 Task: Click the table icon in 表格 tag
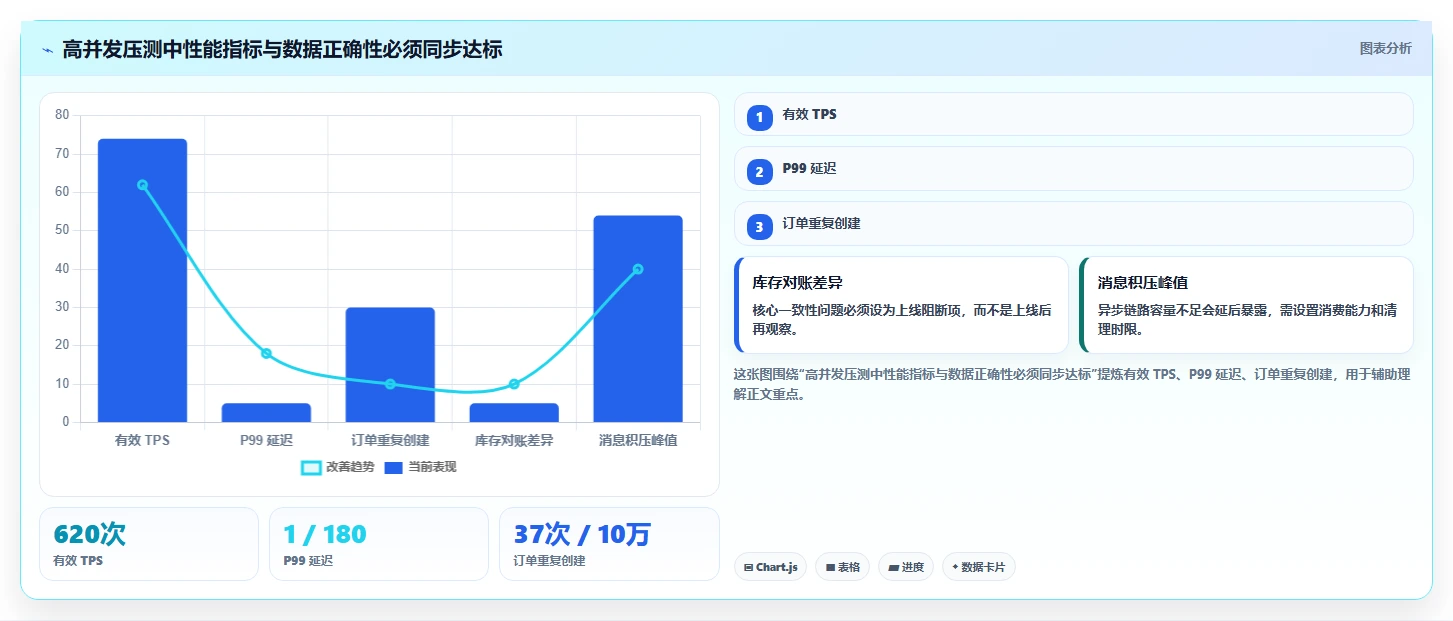pos(830,568)
